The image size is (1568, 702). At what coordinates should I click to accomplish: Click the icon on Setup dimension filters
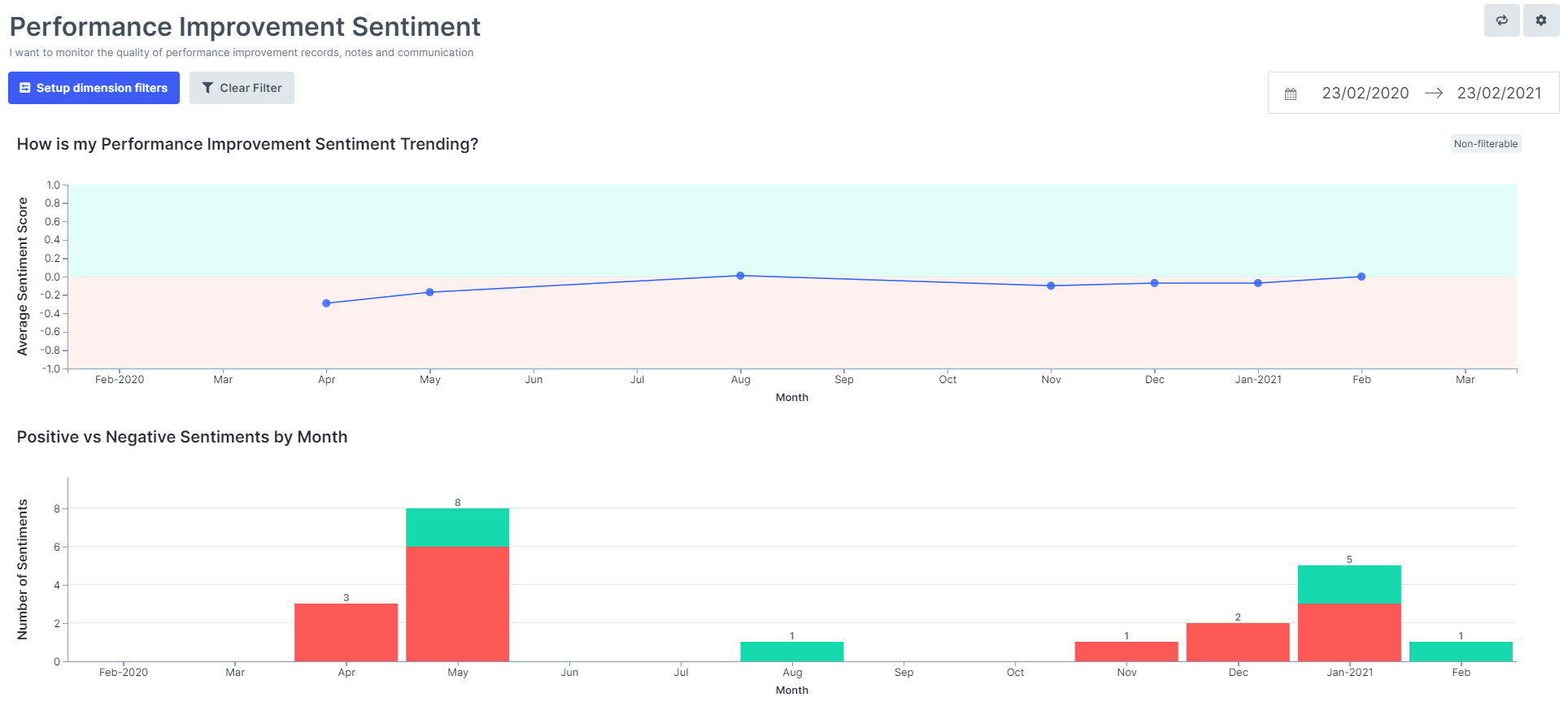[24, 88]
